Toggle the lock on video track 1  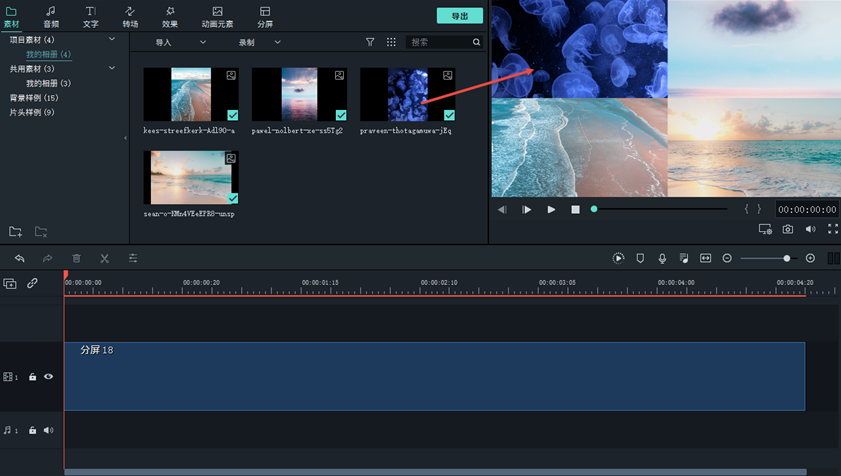(32, 377)
